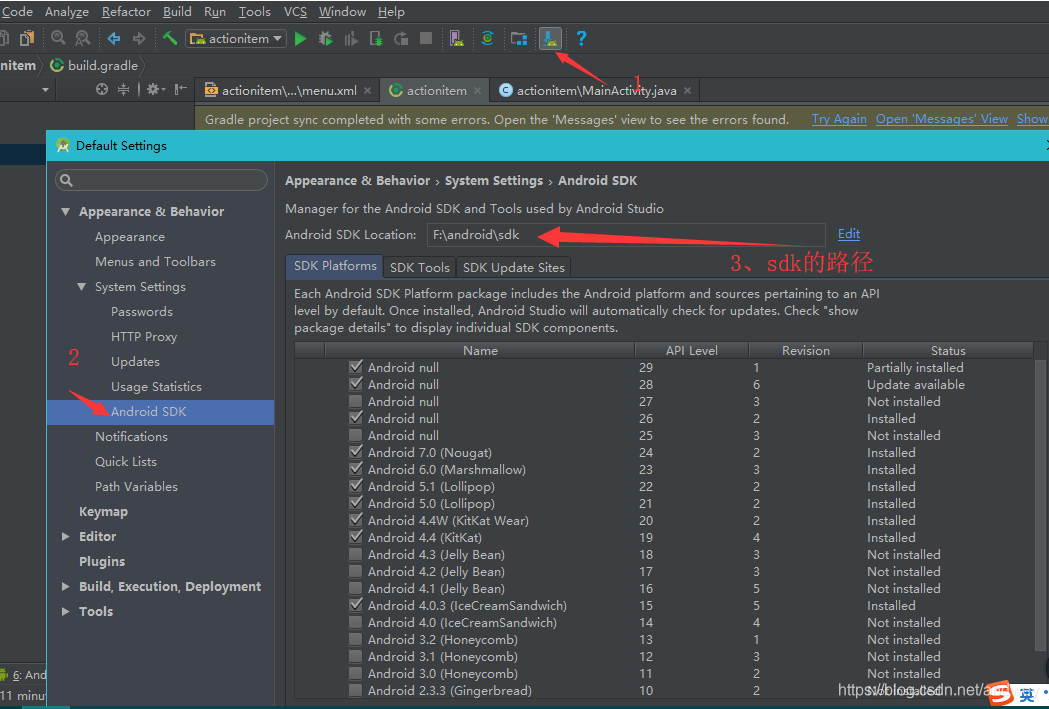Select Notifications in the settings tree
Viewport: 1049px width, 709px height.
pyautogui.click(x=131, y=437)
